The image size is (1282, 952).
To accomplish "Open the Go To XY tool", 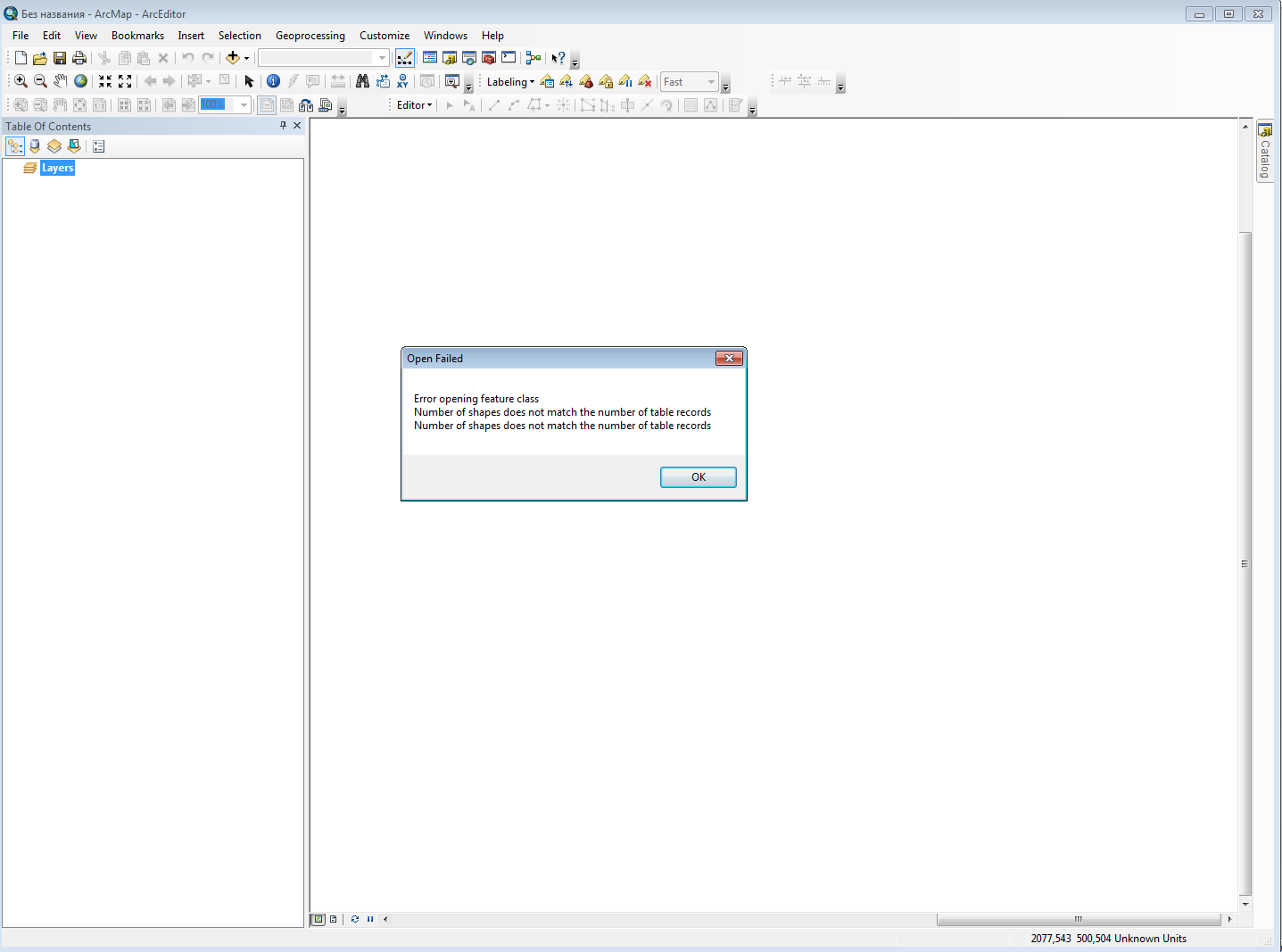I will click(402, 81).
